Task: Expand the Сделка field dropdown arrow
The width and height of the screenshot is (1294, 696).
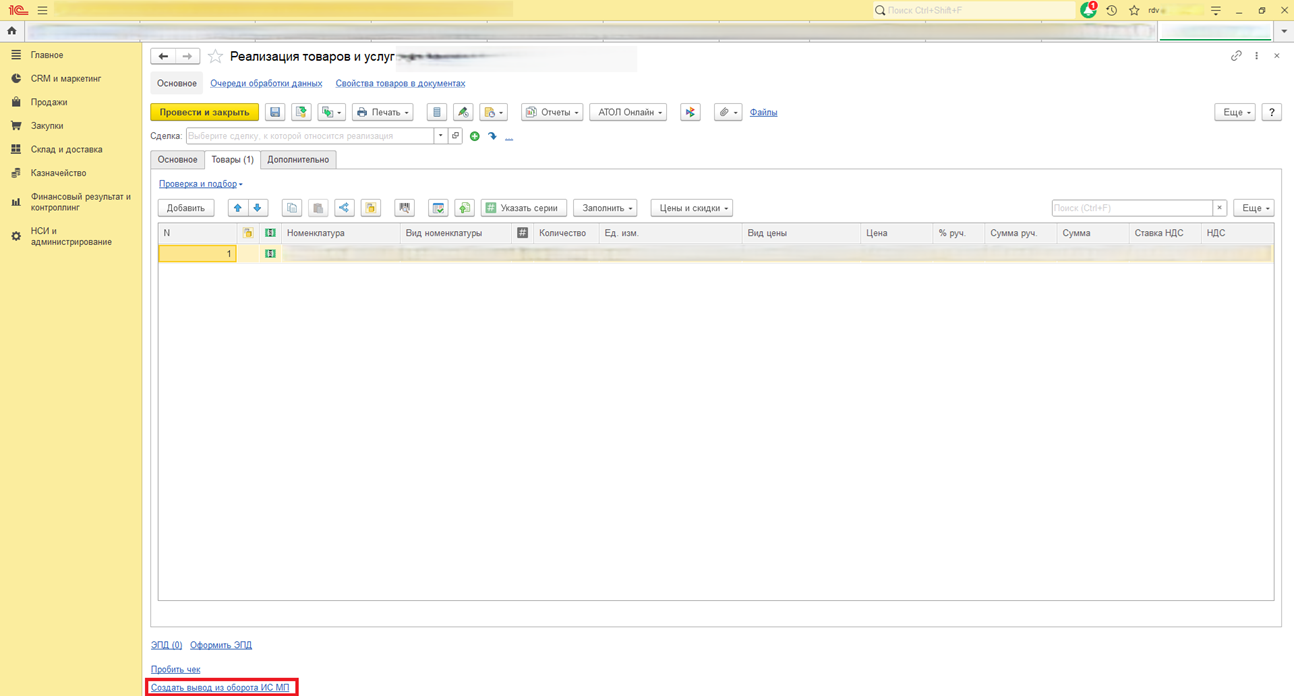Action: (440, 136)
